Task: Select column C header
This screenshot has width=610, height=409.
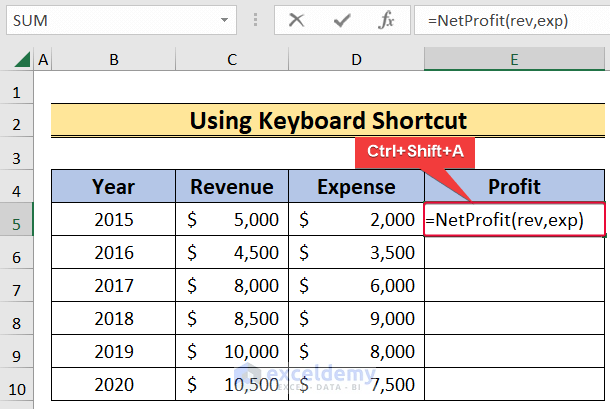Action: pos(231,61)
